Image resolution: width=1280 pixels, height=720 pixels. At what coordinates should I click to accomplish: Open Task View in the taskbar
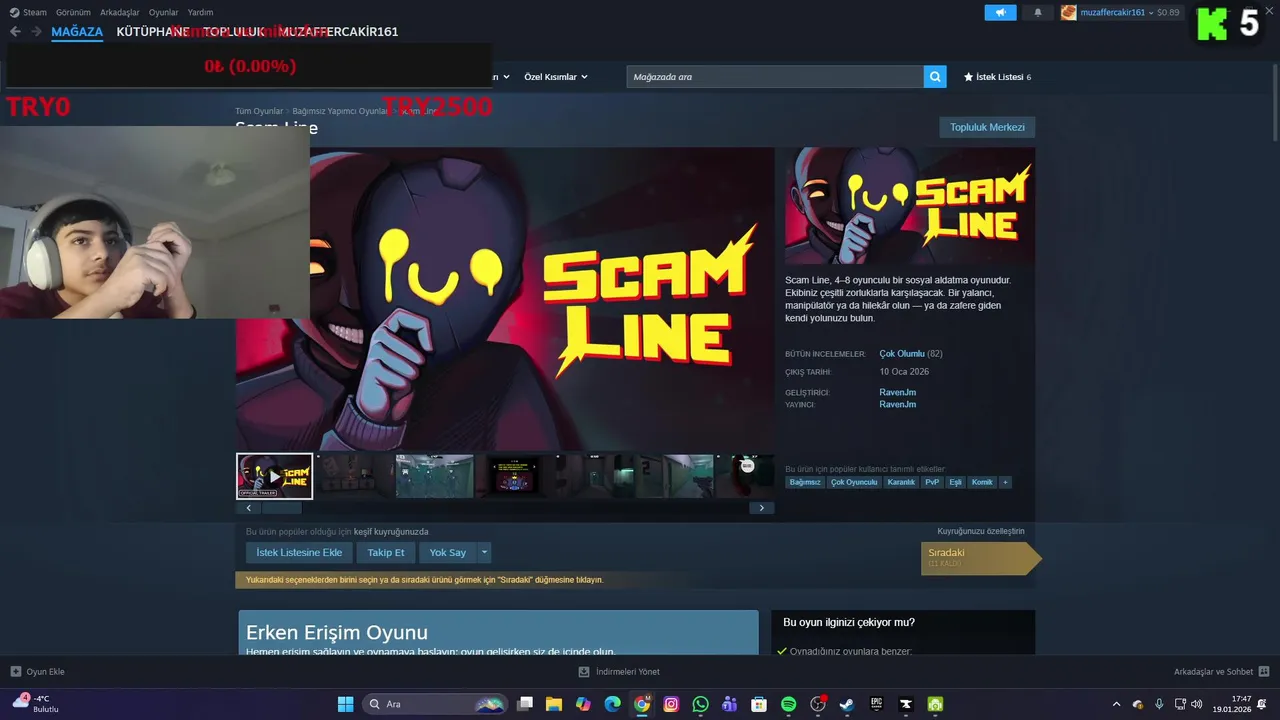(525, 704)
